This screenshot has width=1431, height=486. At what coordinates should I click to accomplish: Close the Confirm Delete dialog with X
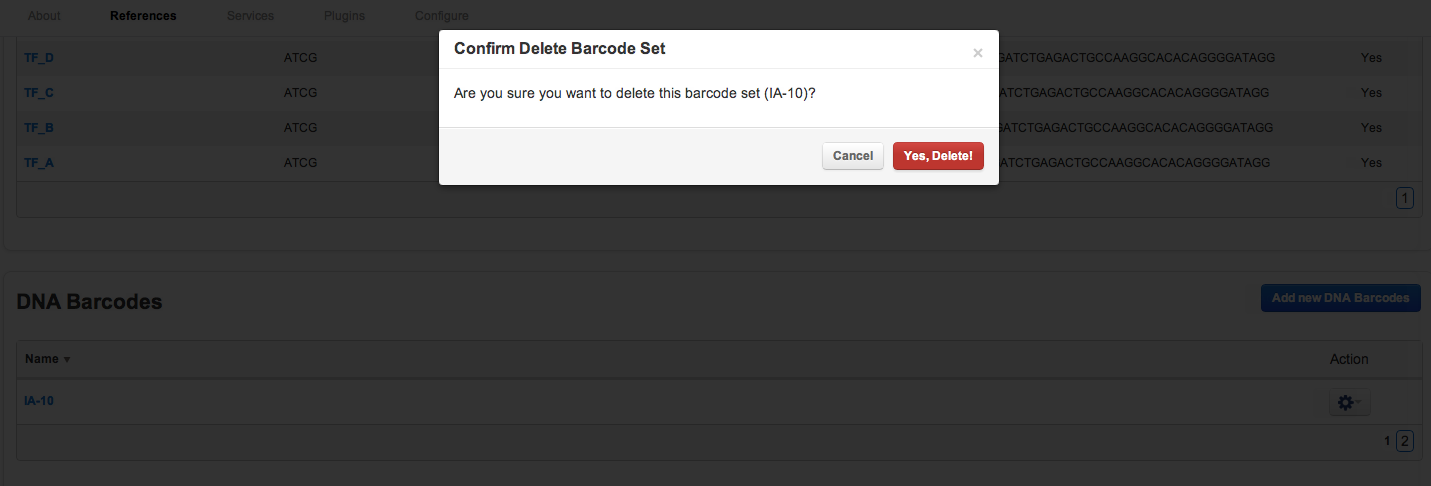(978, 53)
